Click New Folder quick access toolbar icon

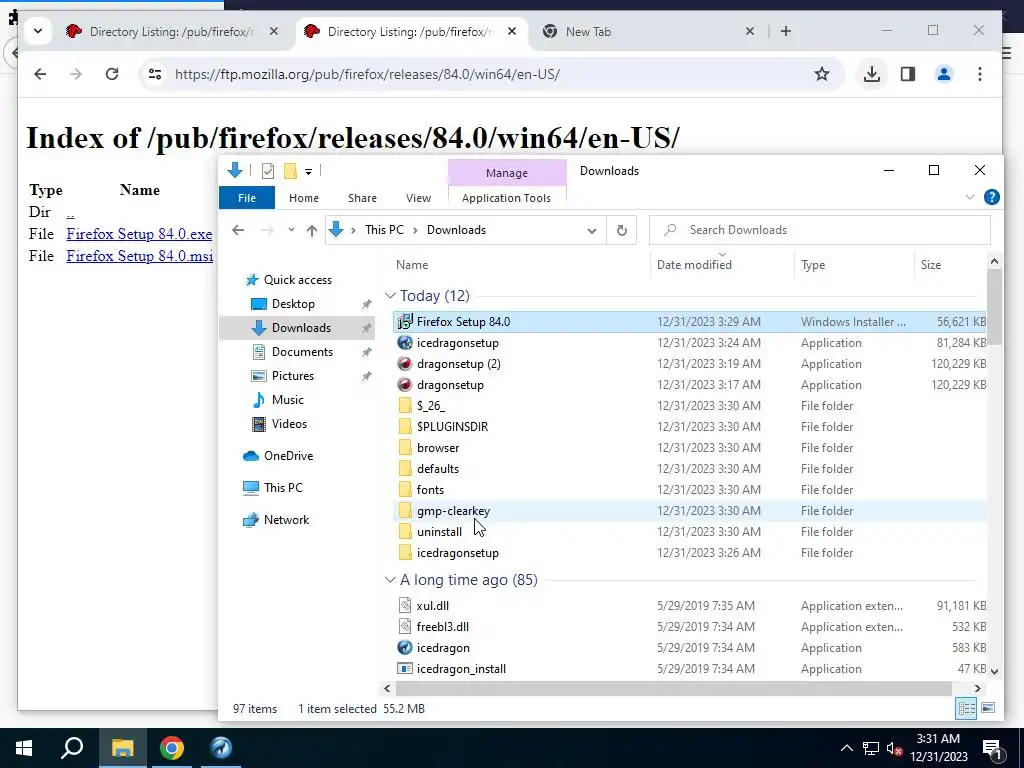point(290,171)
